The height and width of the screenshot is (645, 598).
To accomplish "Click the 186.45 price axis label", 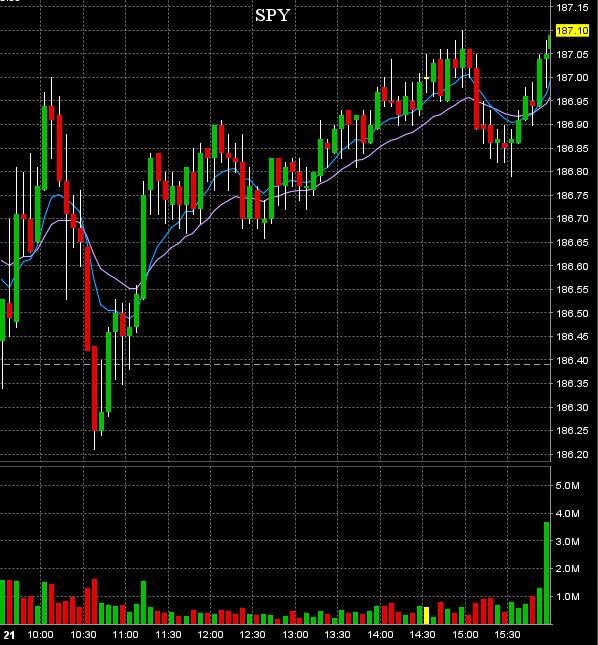I will point(572,336).
